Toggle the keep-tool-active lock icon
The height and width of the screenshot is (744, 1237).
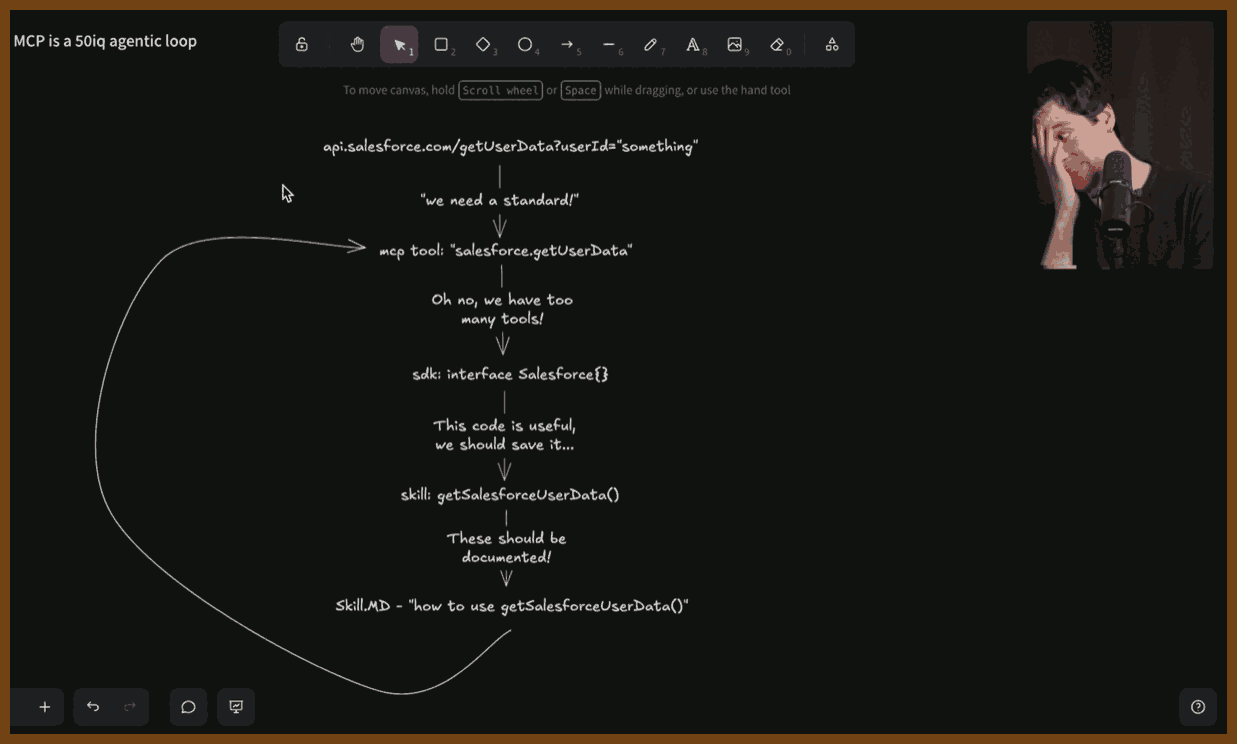[x=301, y=45]
